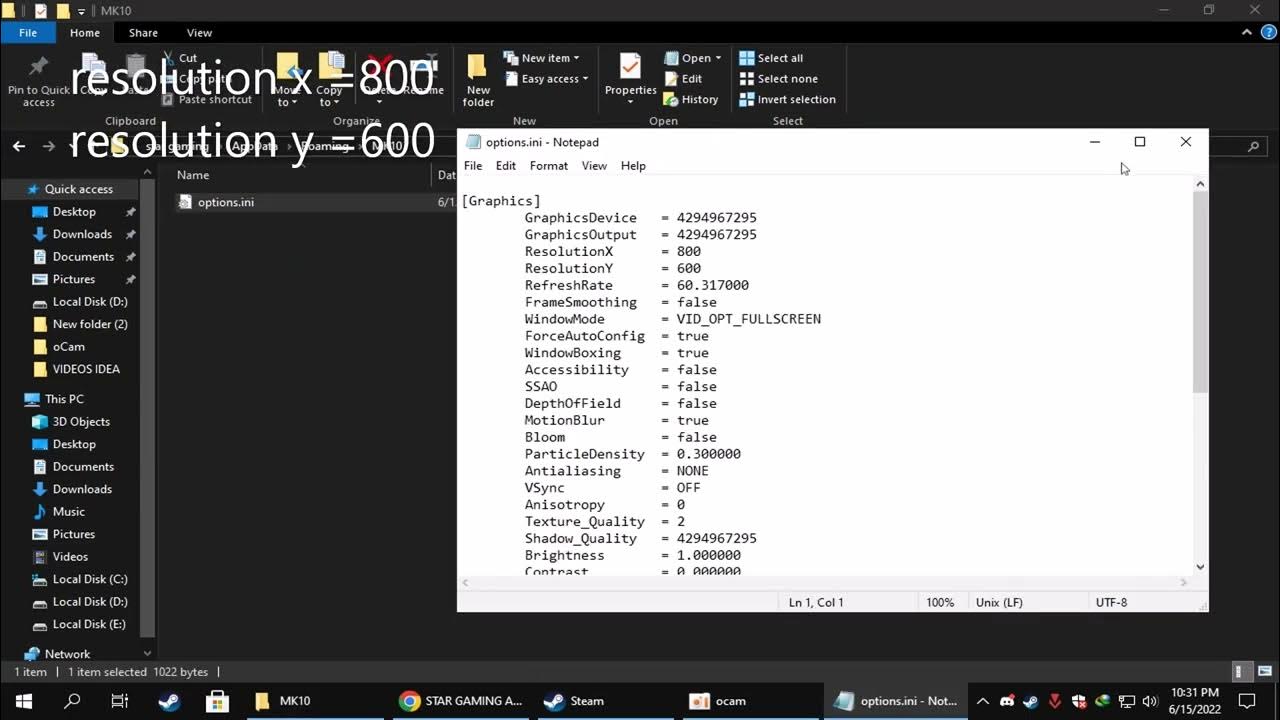Open Downloads under Quick access
1280x720 pixels.
click(x=82, y=234)
